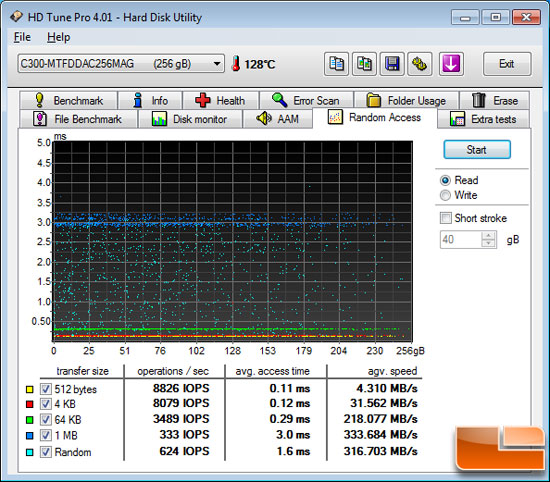Screen dimensions: 550x482
Task: Uncheck the 4 KB transfer size checkbox
Action: click(45, 404)
